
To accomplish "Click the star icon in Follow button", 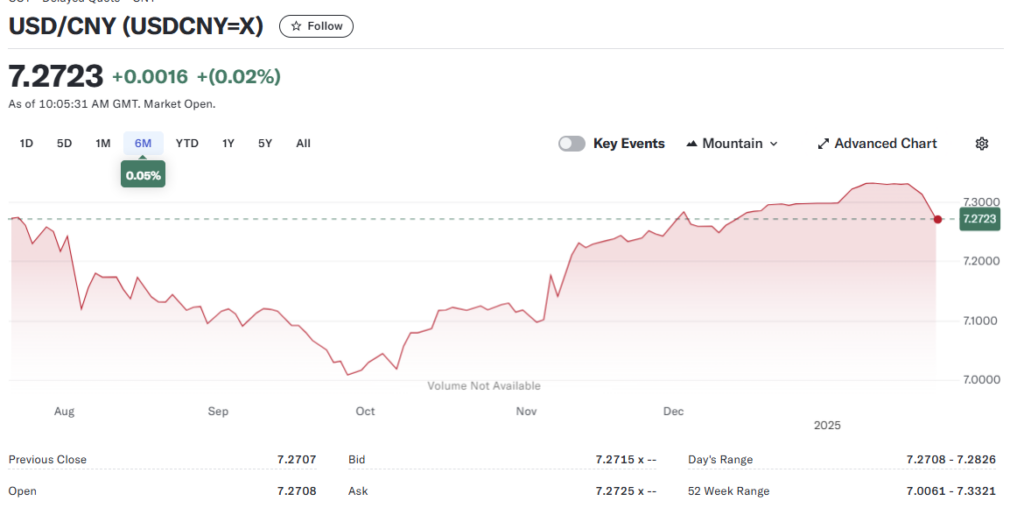I will [x=296, y=26].
